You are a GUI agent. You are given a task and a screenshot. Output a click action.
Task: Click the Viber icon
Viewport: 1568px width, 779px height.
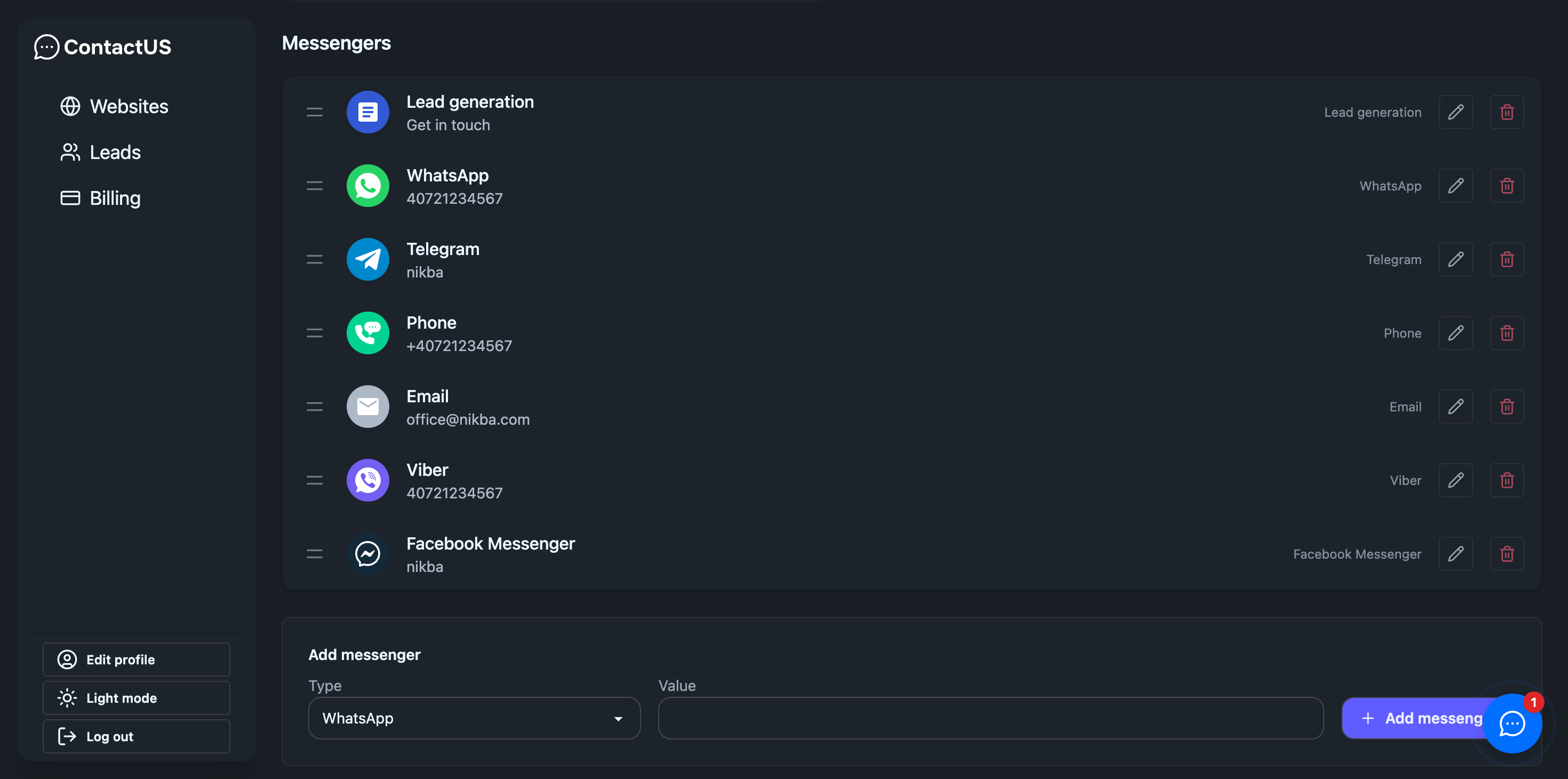(x=367, y=480)
